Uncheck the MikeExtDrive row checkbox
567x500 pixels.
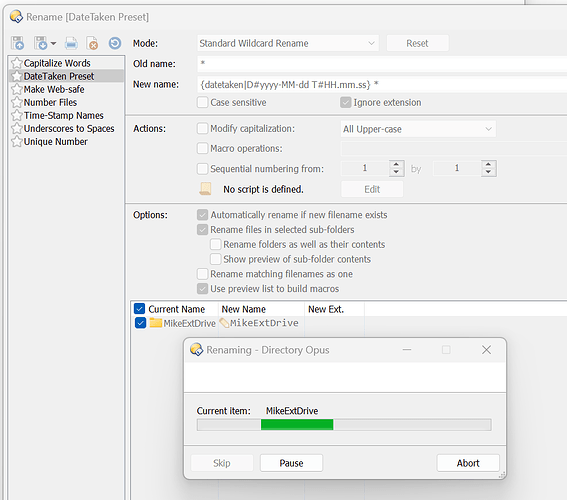140,323
